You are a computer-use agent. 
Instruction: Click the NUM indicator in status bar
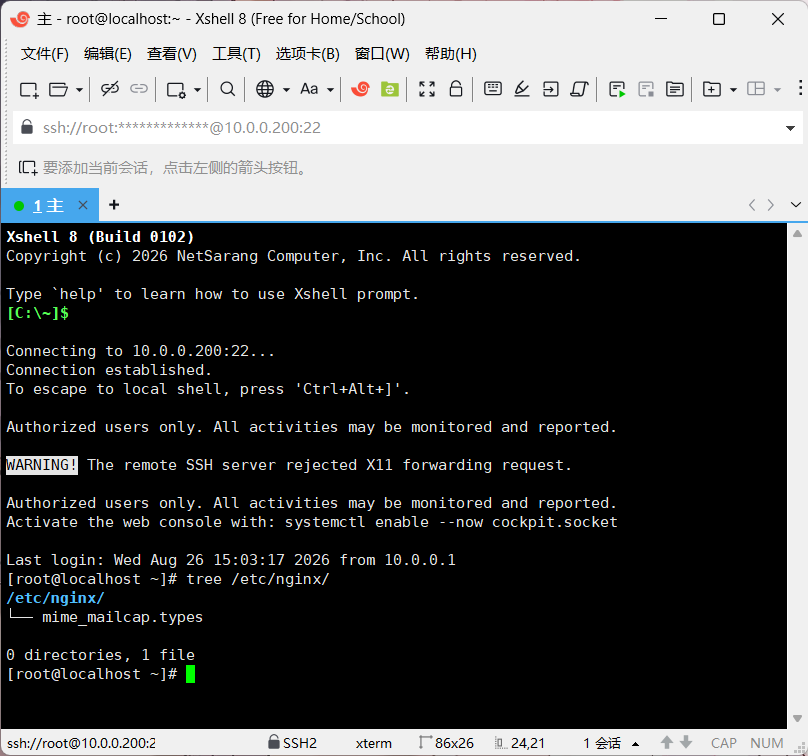pyautogui.click(x=767, y=743)
